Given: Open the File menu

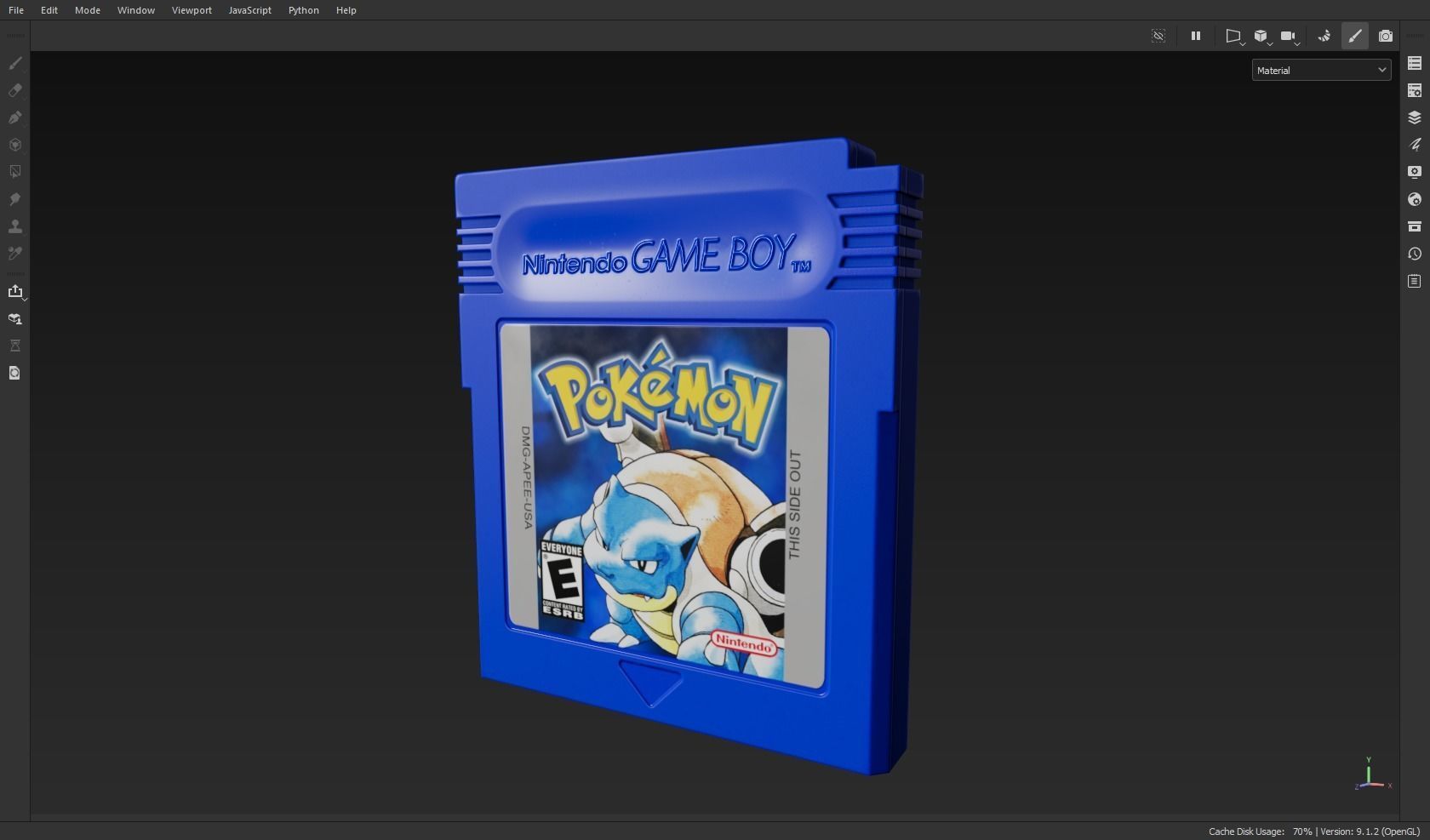Looking at the screenshot, I should pyautogui.click(x=16, y=10).
